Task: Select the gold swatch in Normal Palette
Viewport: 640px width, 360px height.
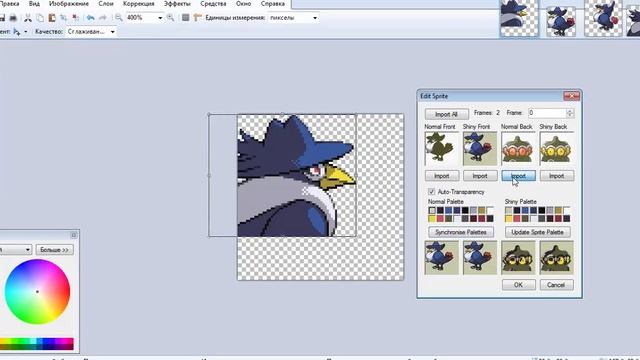Action: 482,210
